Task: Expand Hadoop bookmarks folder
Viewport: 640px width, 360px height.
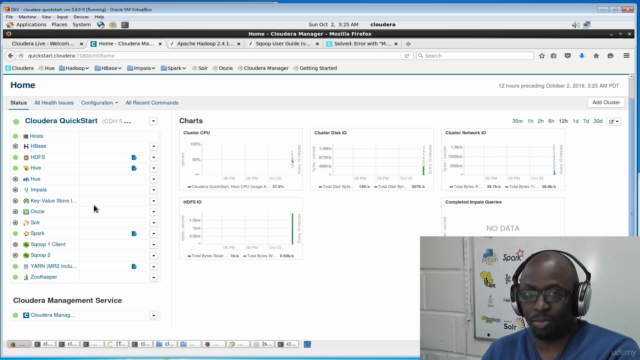Action: pyautogui.click(x=74, y=68)
